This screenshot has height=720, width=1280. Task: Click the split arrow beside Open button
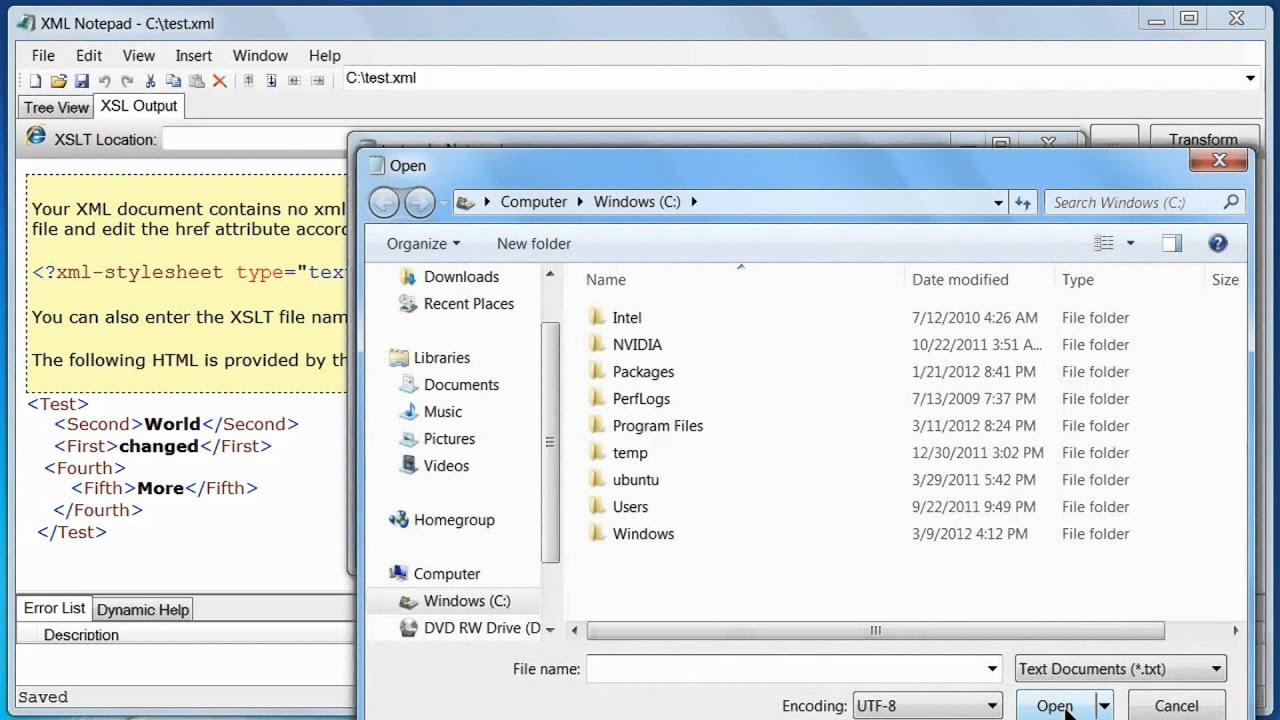tap(1104, 706)
